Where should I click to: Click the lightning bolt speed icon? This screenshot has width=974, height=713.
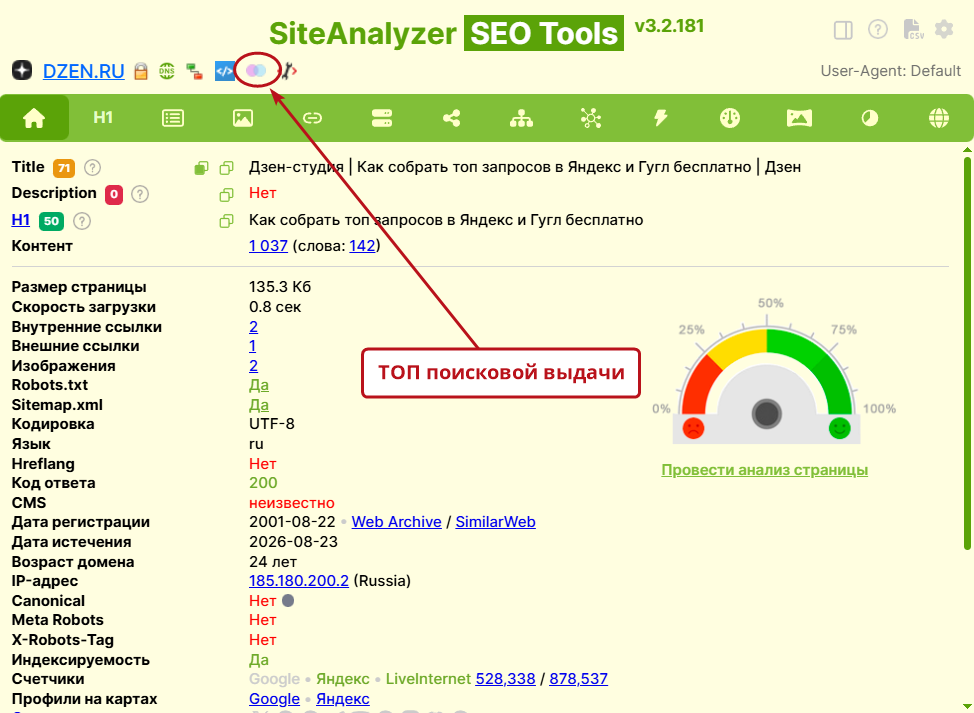click(x=660, y=118)
